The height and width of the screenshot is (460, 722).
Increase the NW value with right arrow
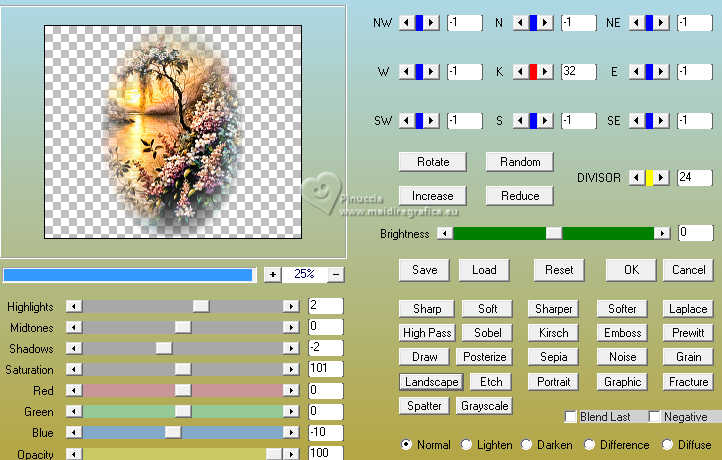431,22
